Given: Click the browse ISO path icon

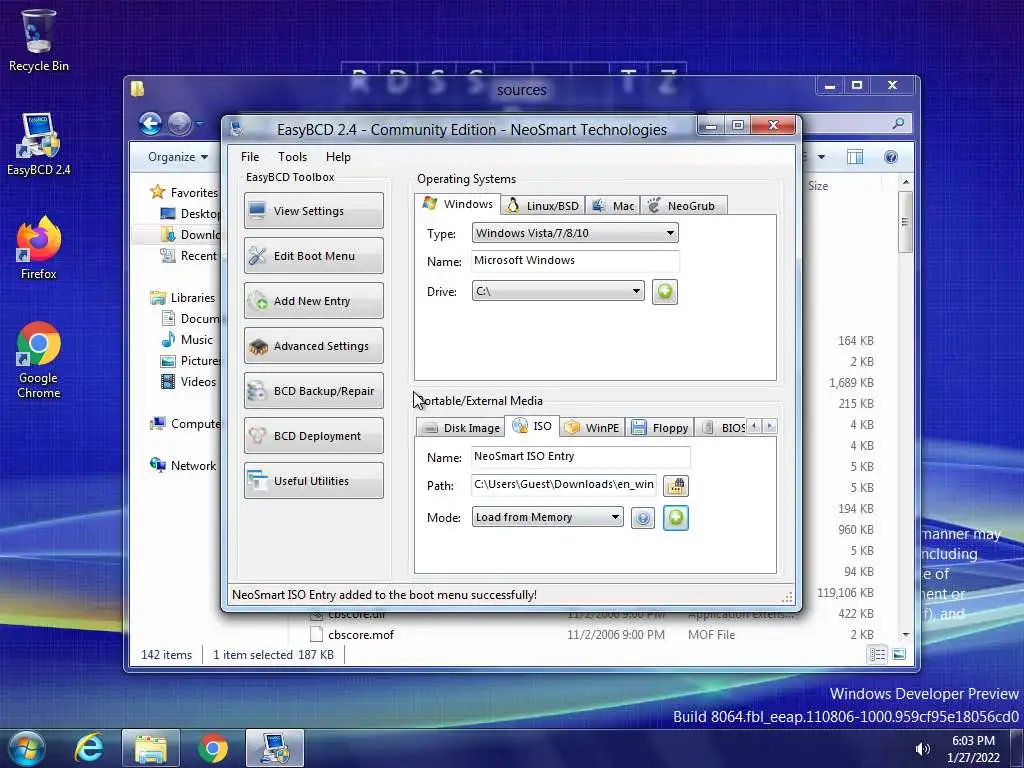Looking at the screenshot, I should [x=676, y=485].
